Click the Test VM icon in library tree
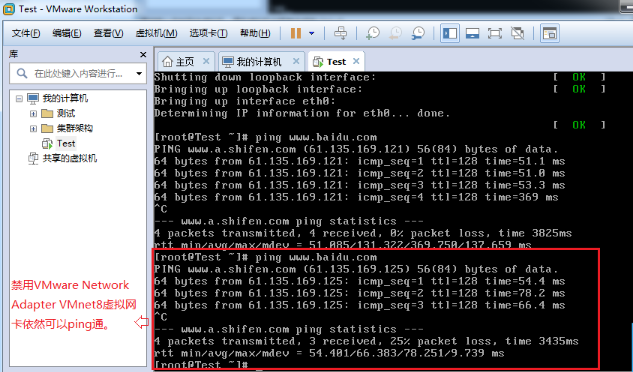 [47, 143]
